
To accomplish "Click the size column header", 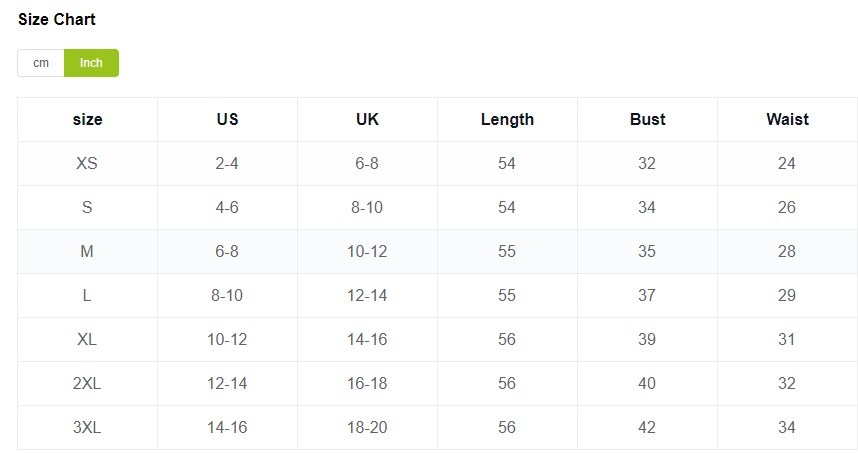I will pyautogui.click(x=87, y=120).
